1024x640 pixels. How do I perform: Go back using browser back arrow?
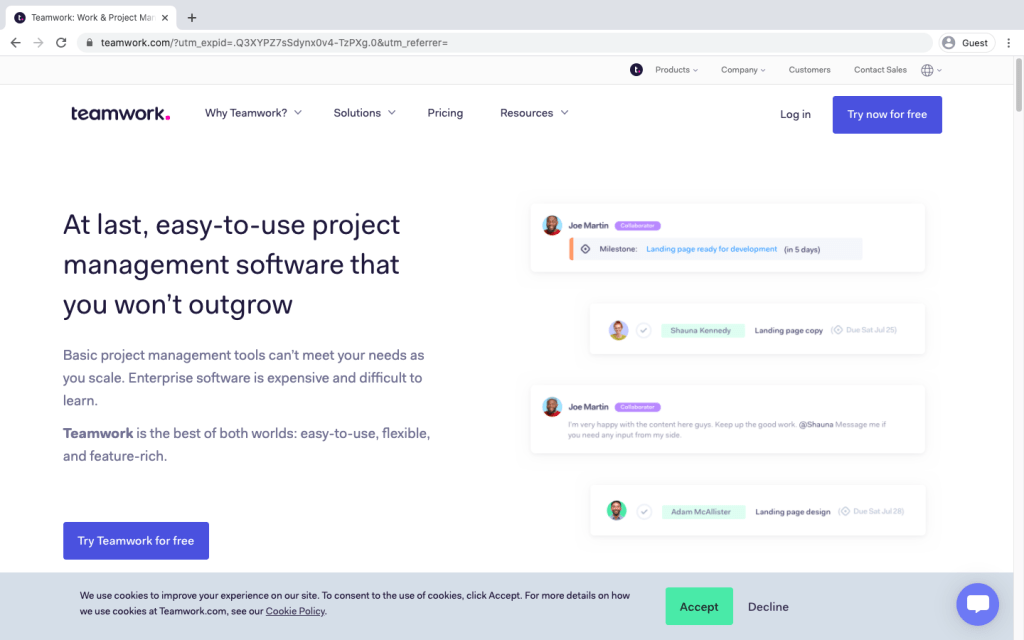[16, 43]
